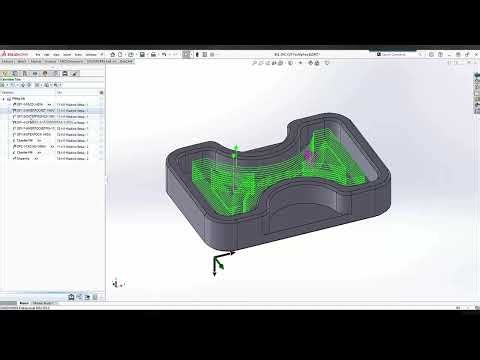Select the highlighted second operation row

52,110
